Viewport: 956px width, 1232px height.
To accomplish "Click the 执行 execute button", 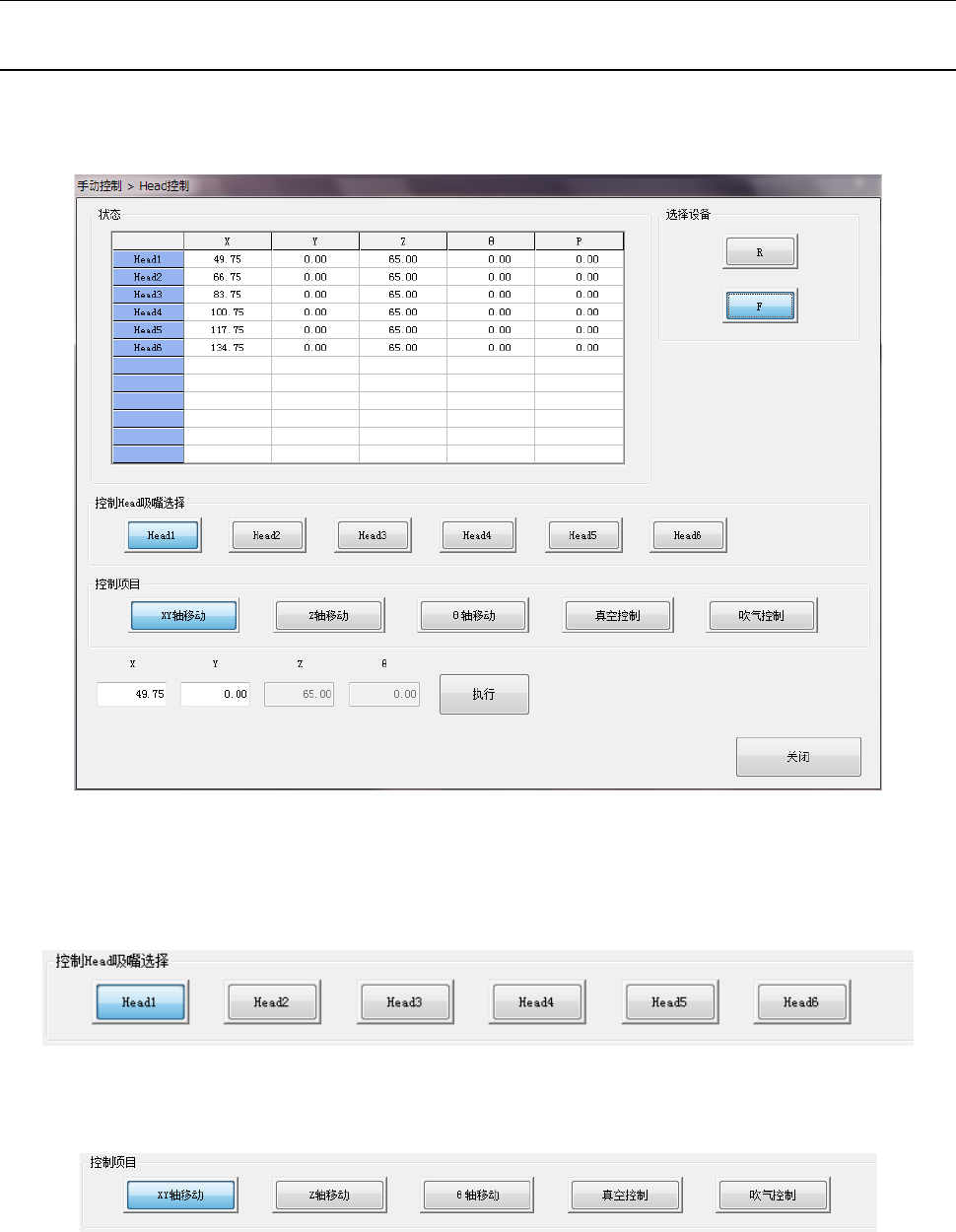I will tap(484, 694).
